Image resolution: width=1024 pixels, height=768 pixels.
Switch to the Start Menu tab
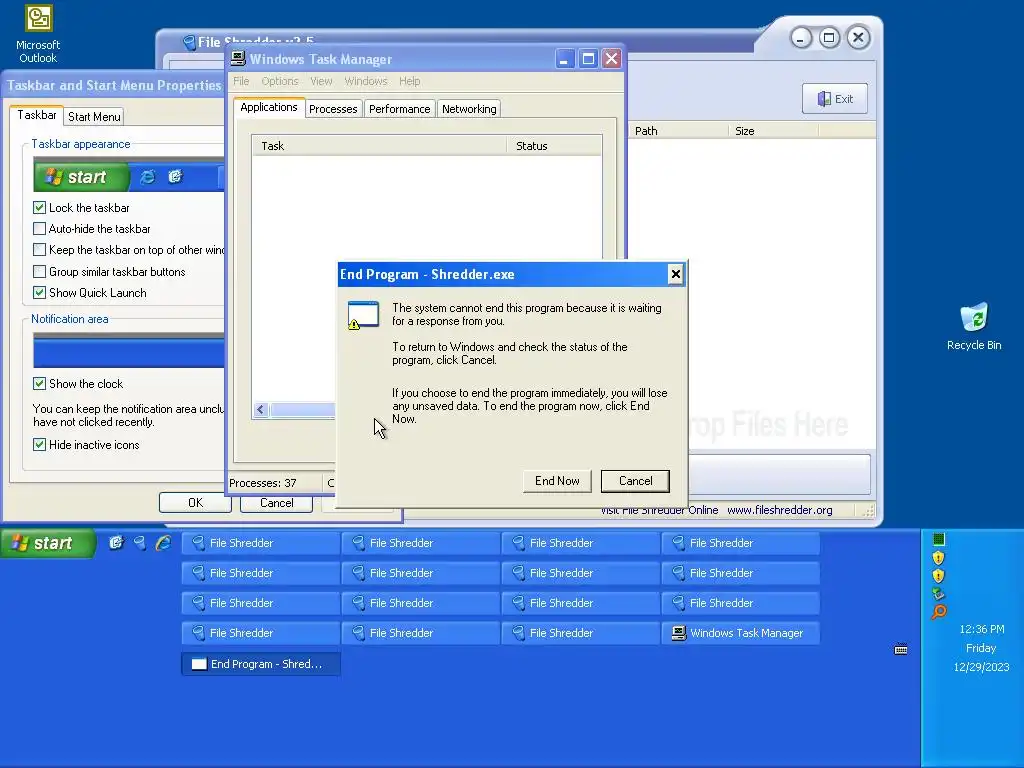pos(94,116)
